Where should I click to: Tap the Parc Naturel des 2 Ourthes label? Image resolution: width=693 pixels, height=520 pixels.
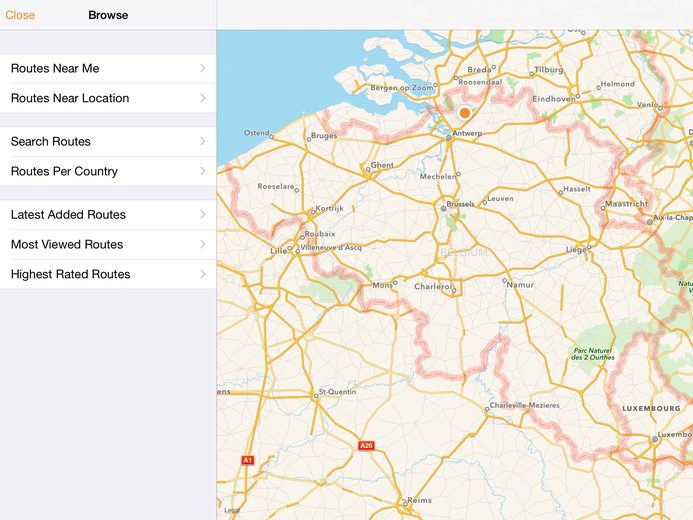[x=593, y=353]
